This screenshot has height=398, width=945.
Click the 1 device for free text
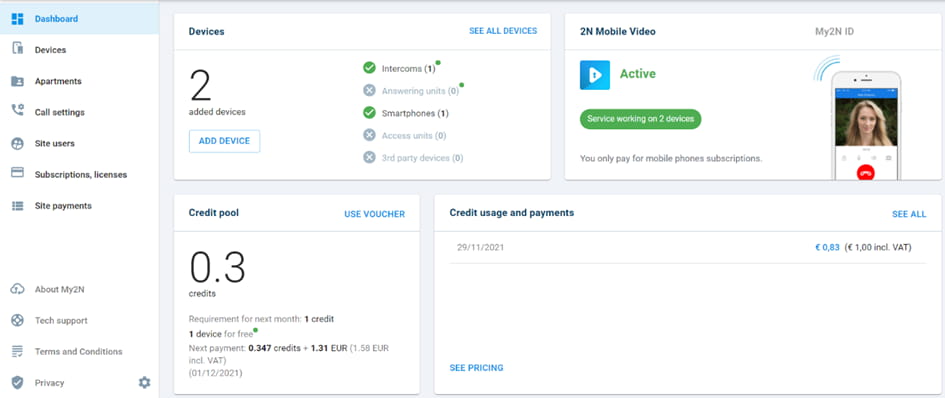[x=221, y=334]
